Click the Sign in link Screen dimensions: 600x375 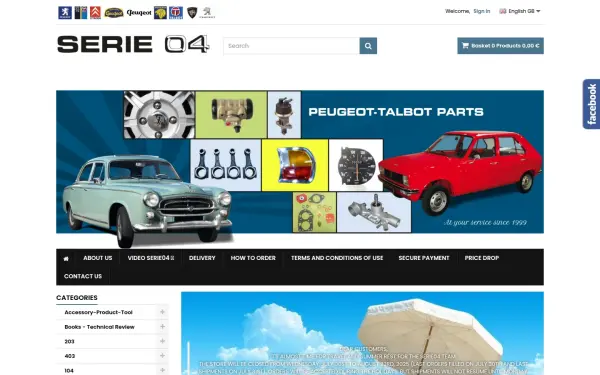pos(482,11)
